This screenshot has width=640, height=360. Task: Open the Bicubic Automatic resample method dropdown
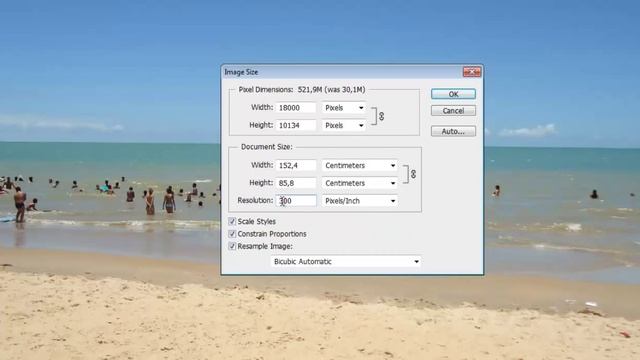coord(345,261)
